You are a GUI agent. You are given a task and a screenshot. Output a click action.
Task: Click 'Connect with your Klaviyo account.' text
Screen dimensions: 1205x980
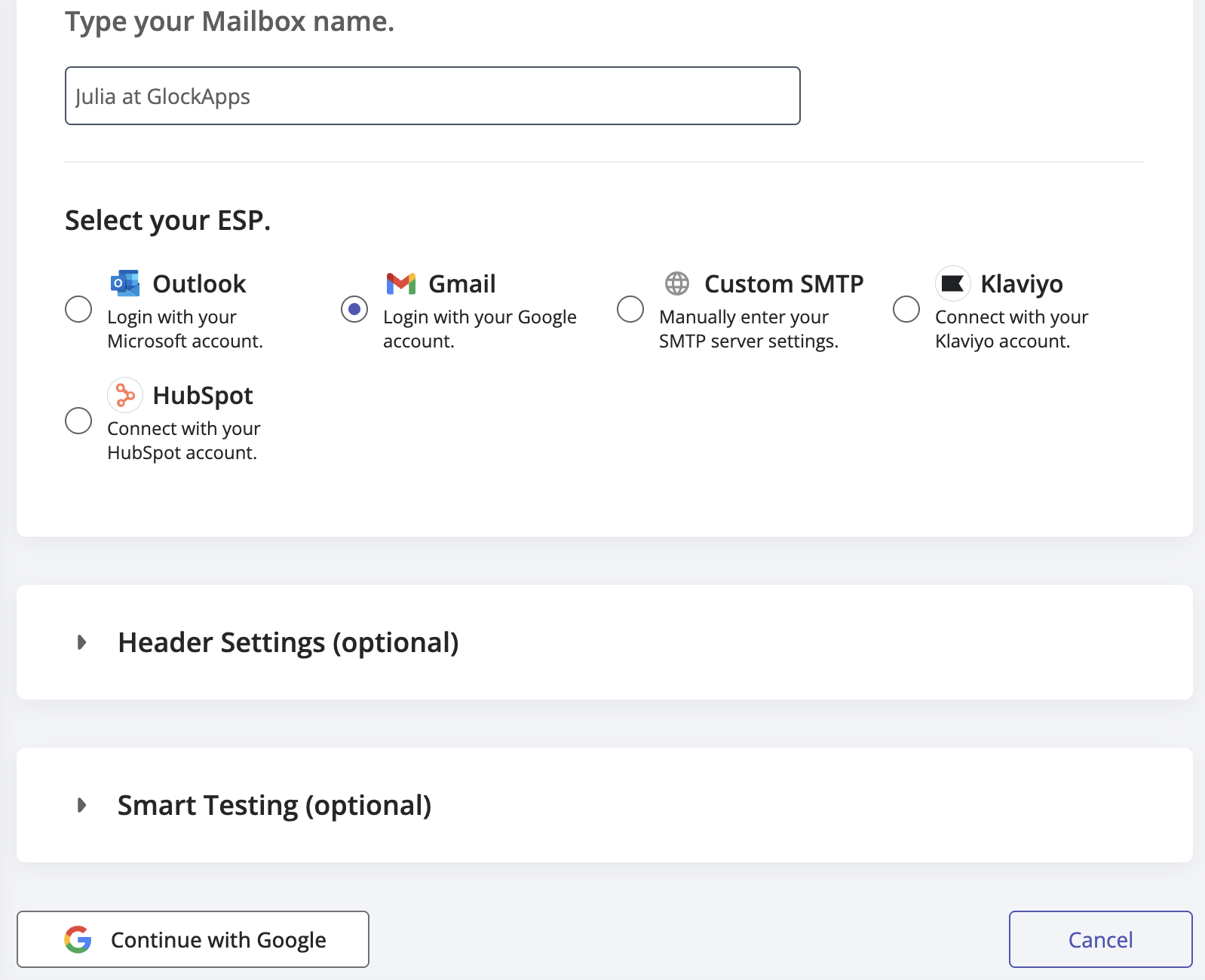pos(1012,329)
